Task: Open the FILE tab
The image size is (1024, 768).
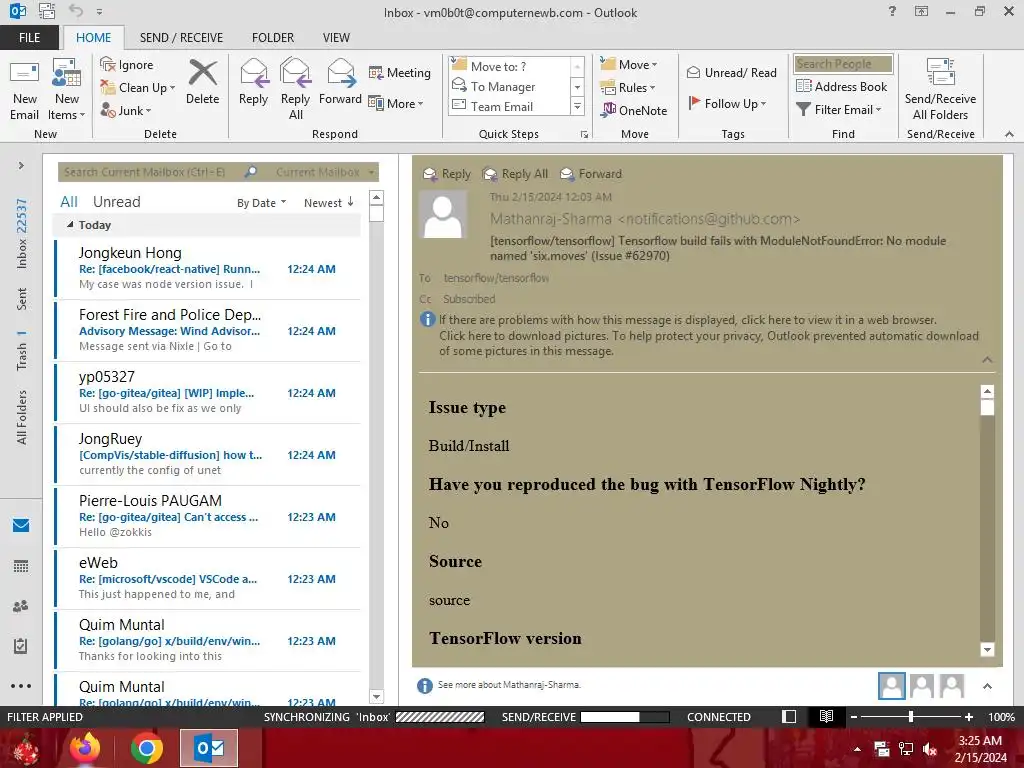Action: coord(29,37)
